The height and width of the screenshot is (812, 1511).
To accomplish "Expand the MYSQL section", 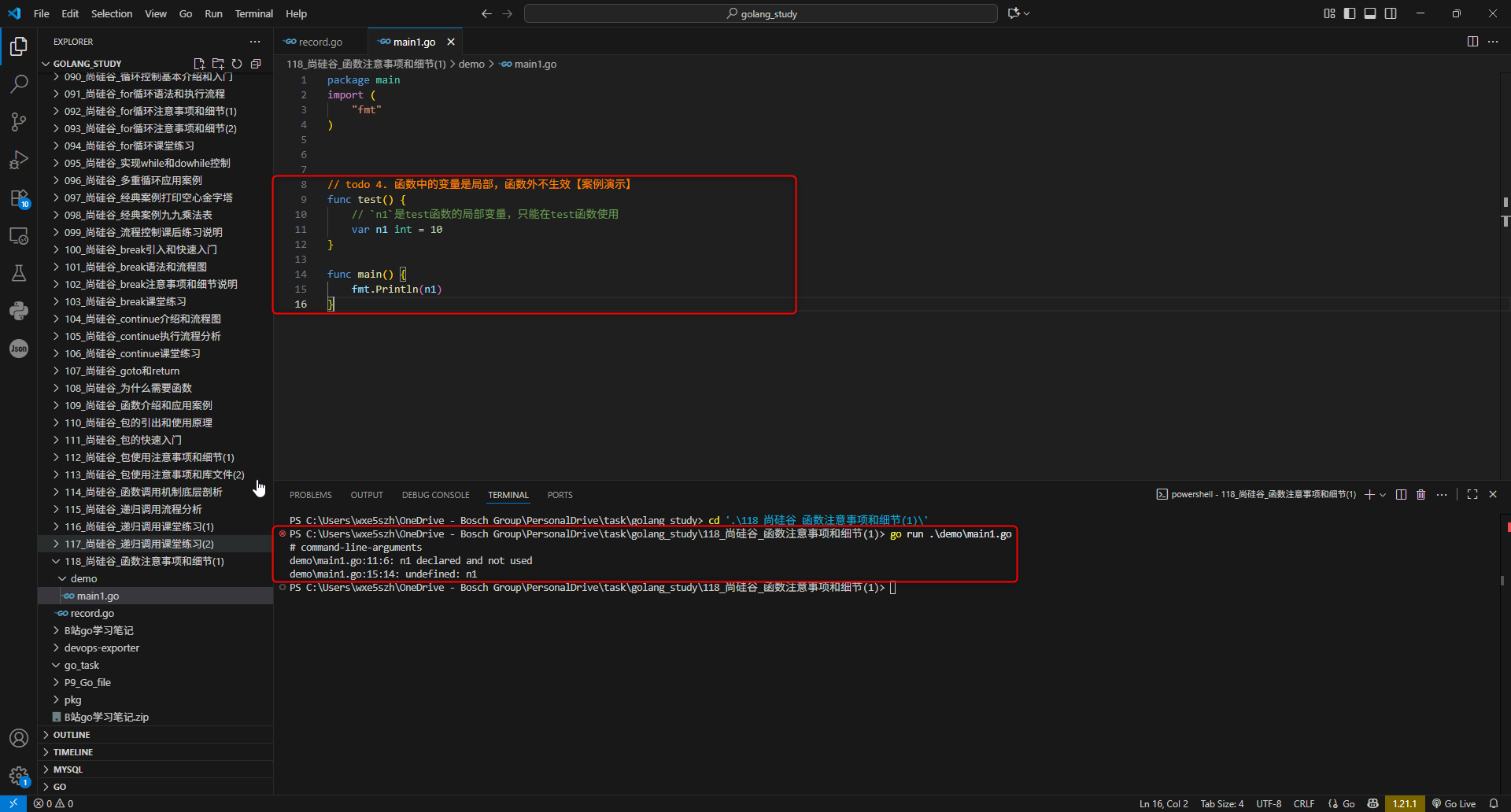I will click(156, 770).
